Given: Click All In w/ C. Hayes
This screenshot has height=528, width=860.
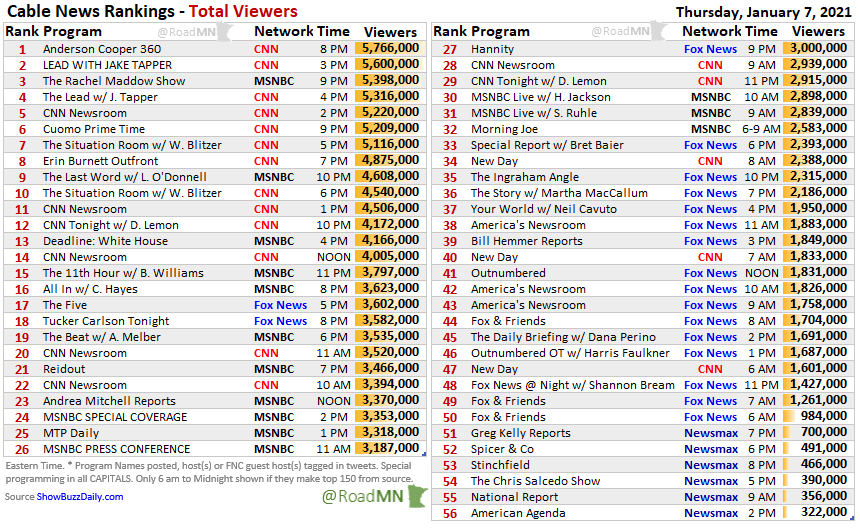Looking at the screenshot, I should (x=90, y=289).
